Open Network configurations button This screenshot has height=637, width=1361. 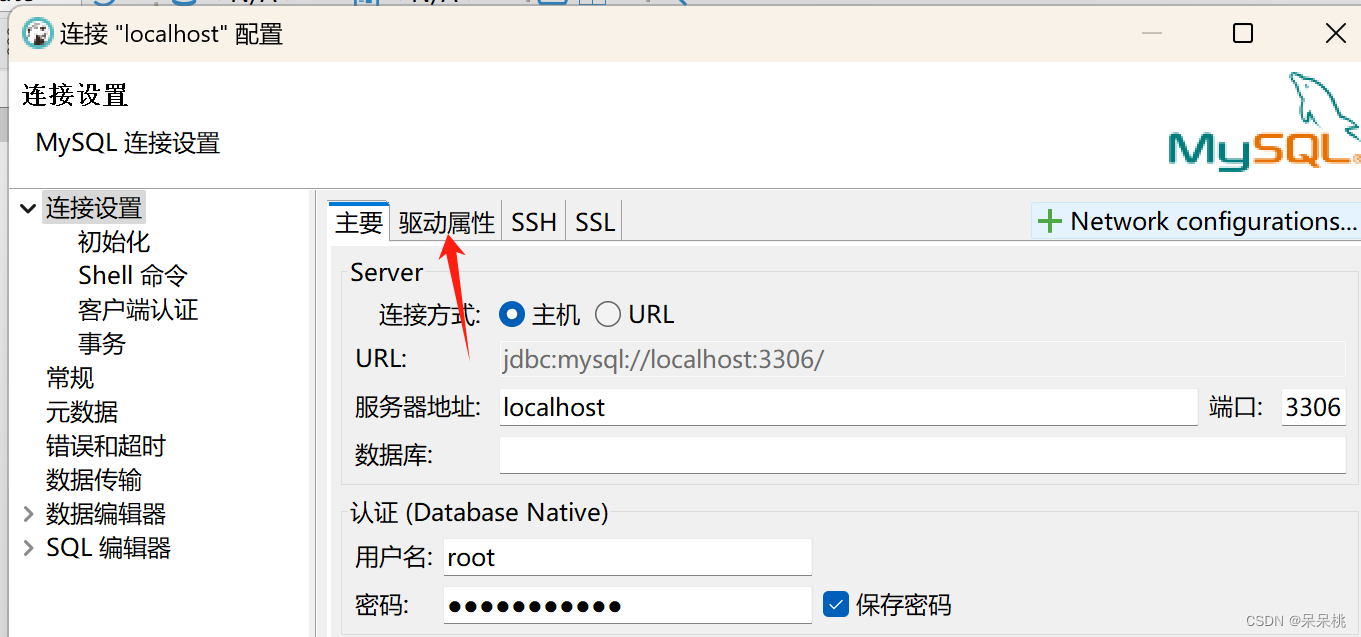(x=1196, y=221)
